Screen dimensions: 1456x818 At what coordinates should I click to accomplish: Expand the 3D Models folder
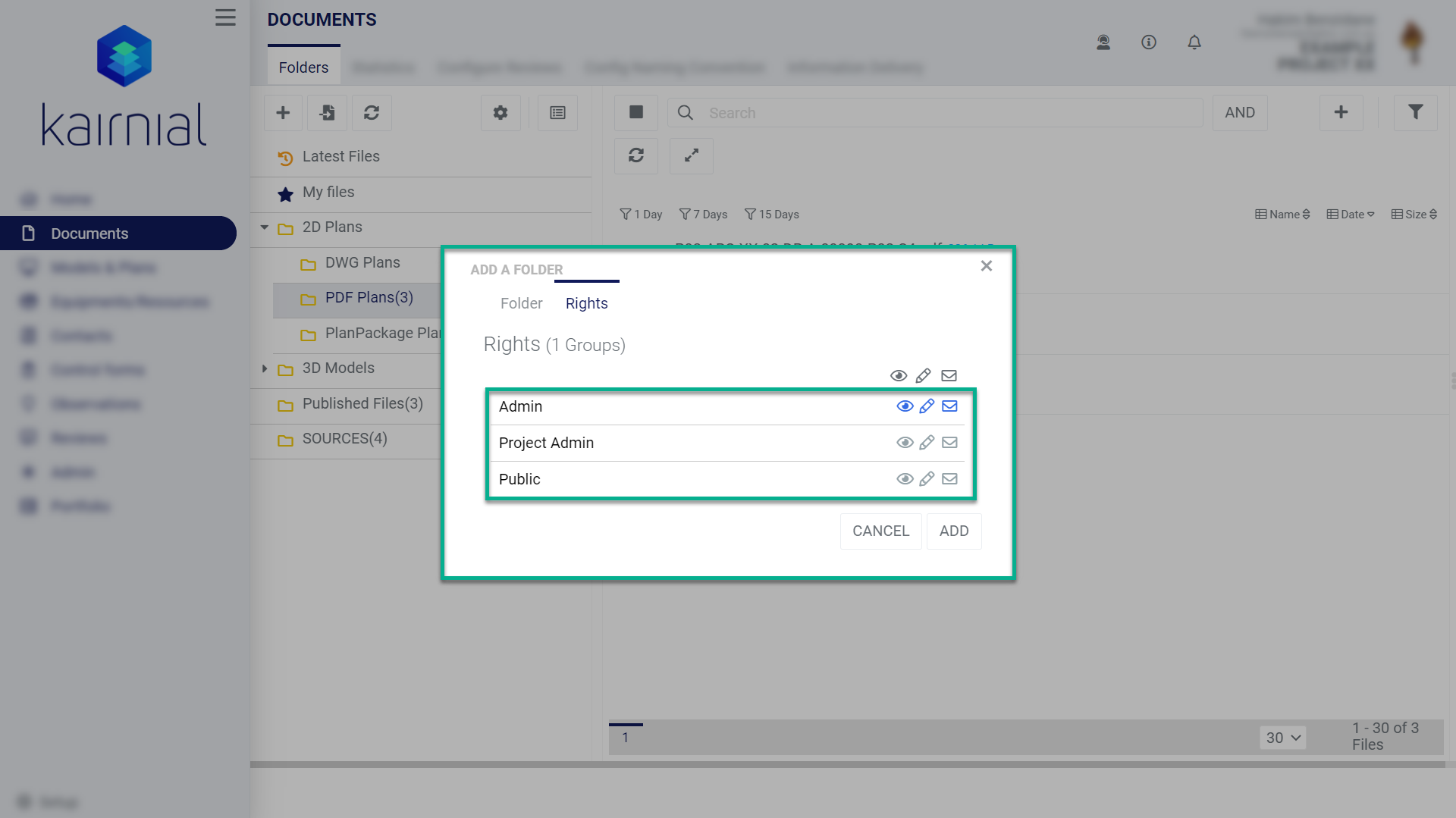264,368
